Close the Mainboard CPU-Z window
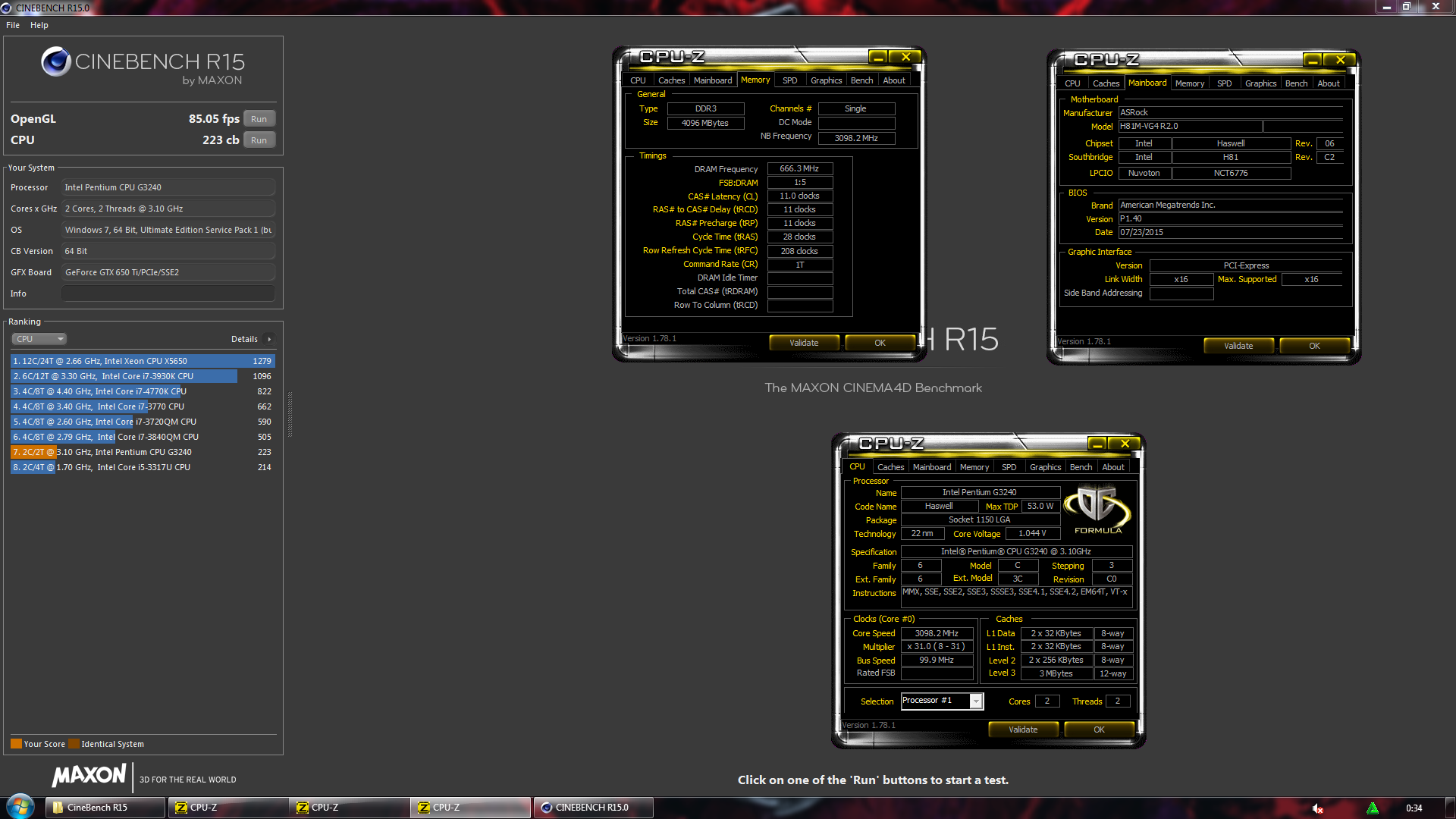This screenshot has height=819, width=1456. point(1340,60)
